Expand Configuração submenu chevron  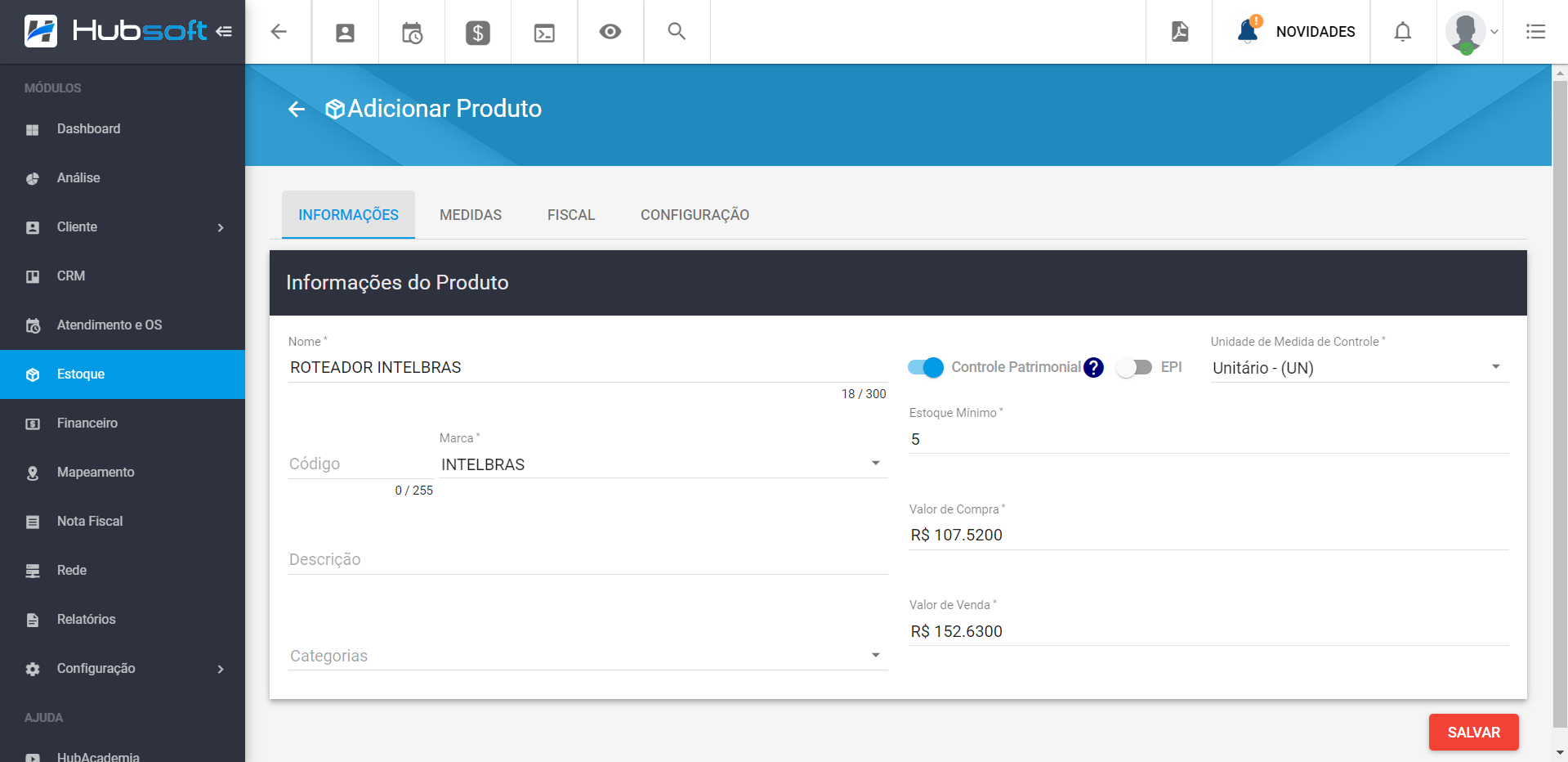tap(221, 669)
